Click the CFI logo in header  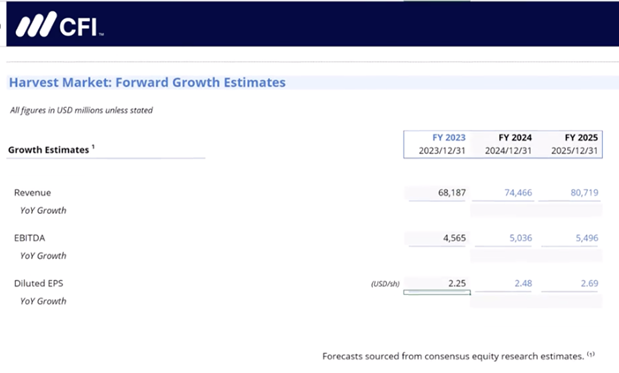60,24
